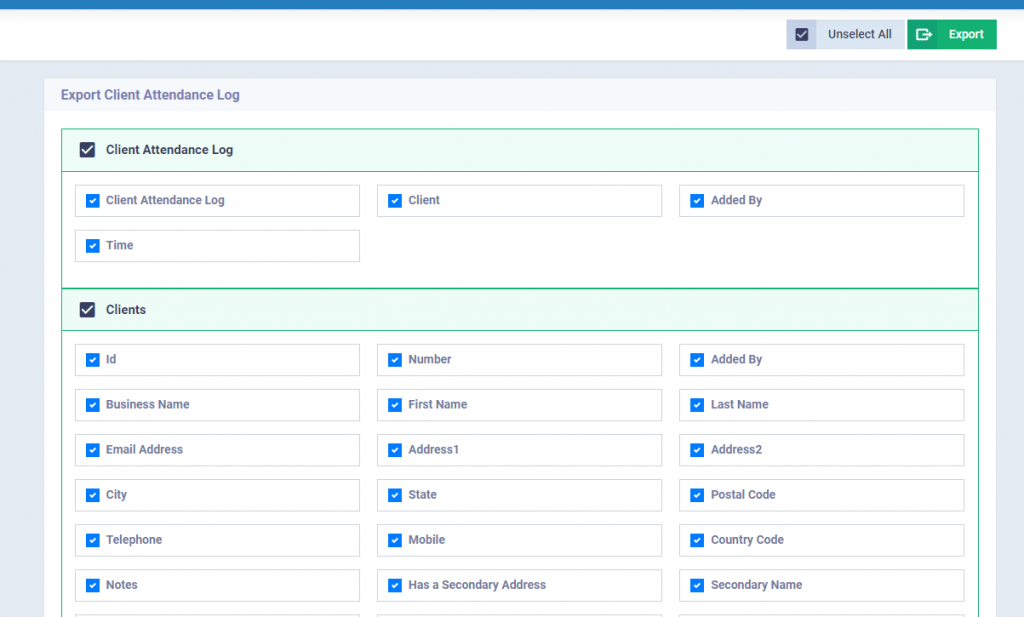Uncheck the Client Attendance Log section header checkbox
1024x617 pixels.
click(x=87, y=149)
